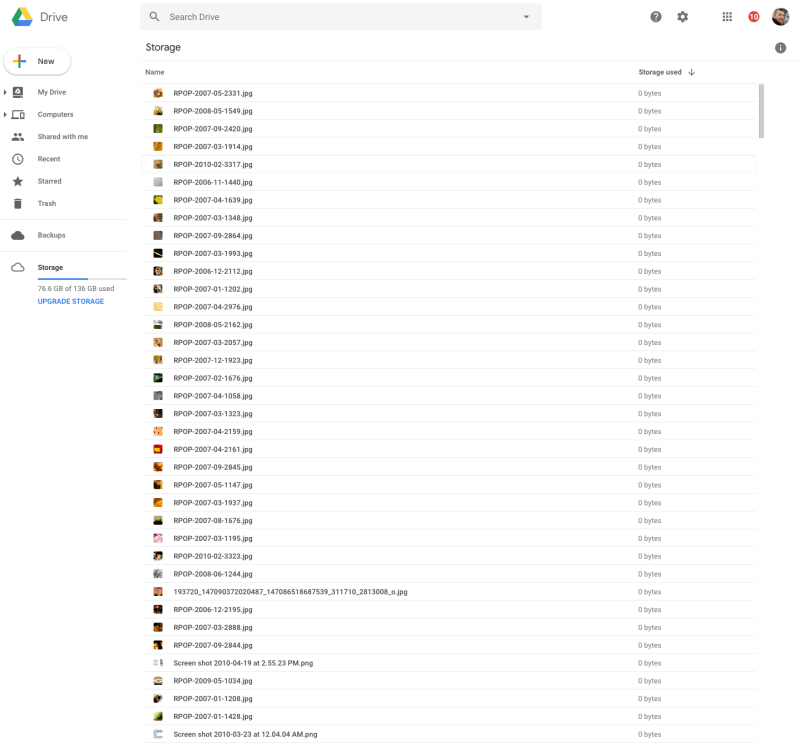This screenshot has height=744, width=799.
Task: Show details with the info icon
Action: click(780, 48)
